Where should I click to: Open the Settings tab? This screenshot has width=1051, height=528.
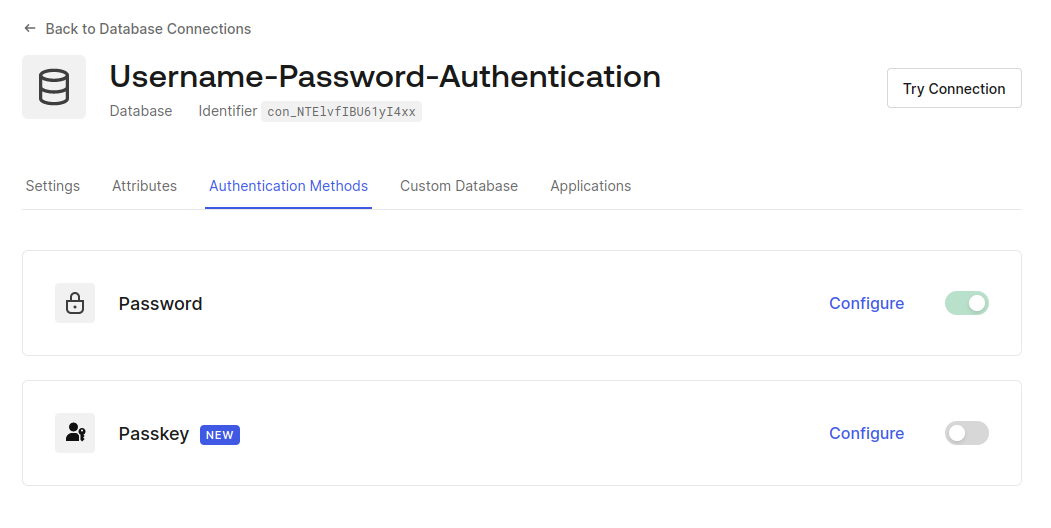53,186
